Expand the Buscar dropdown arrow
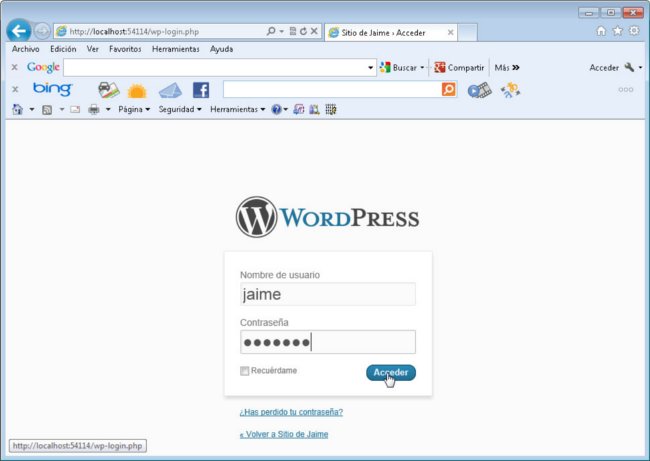Viewport: 650px width, 461px height. pyautogui.click(x=422, y=67)
